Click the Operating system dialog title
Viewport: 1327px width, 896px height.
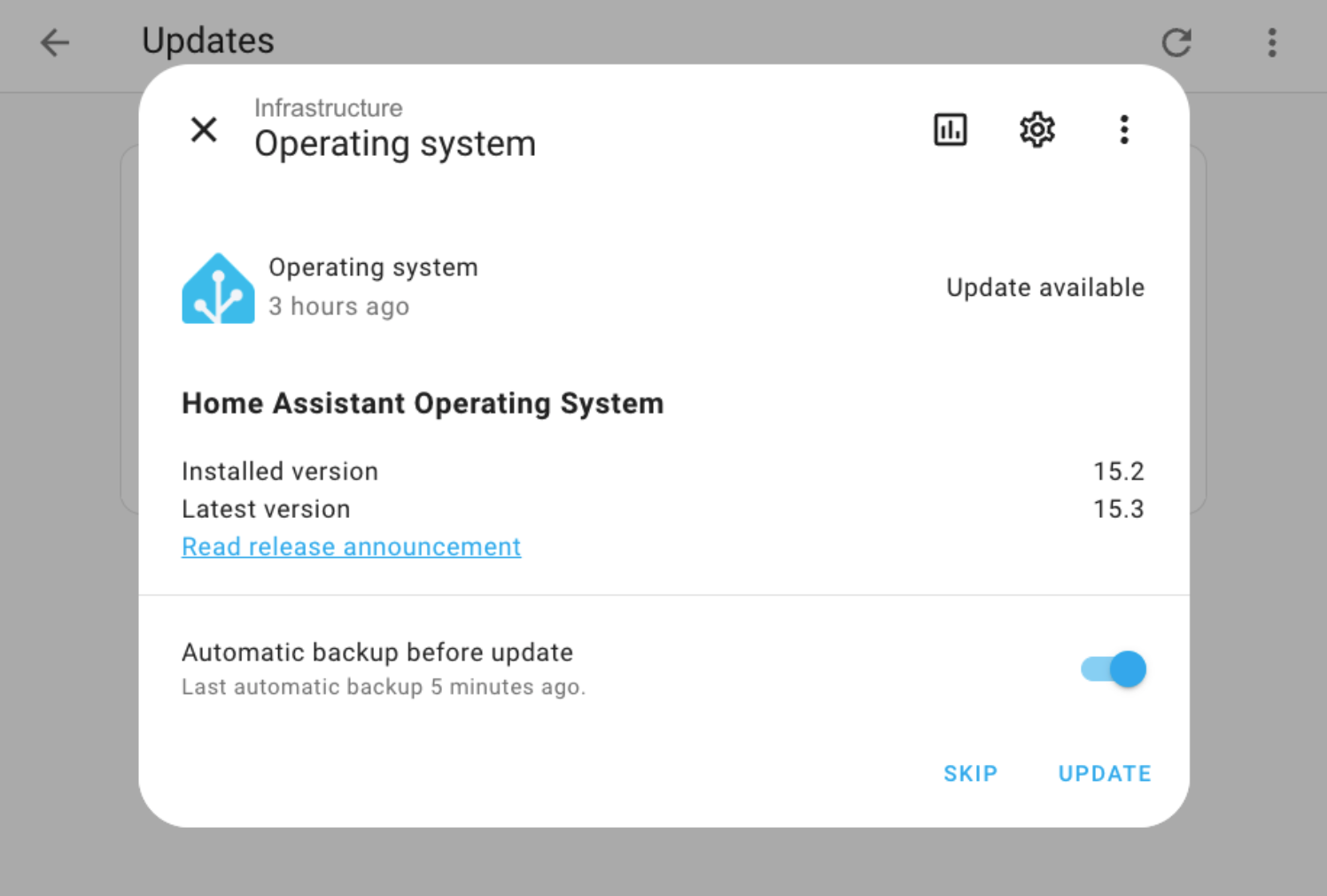click(395, 143)
